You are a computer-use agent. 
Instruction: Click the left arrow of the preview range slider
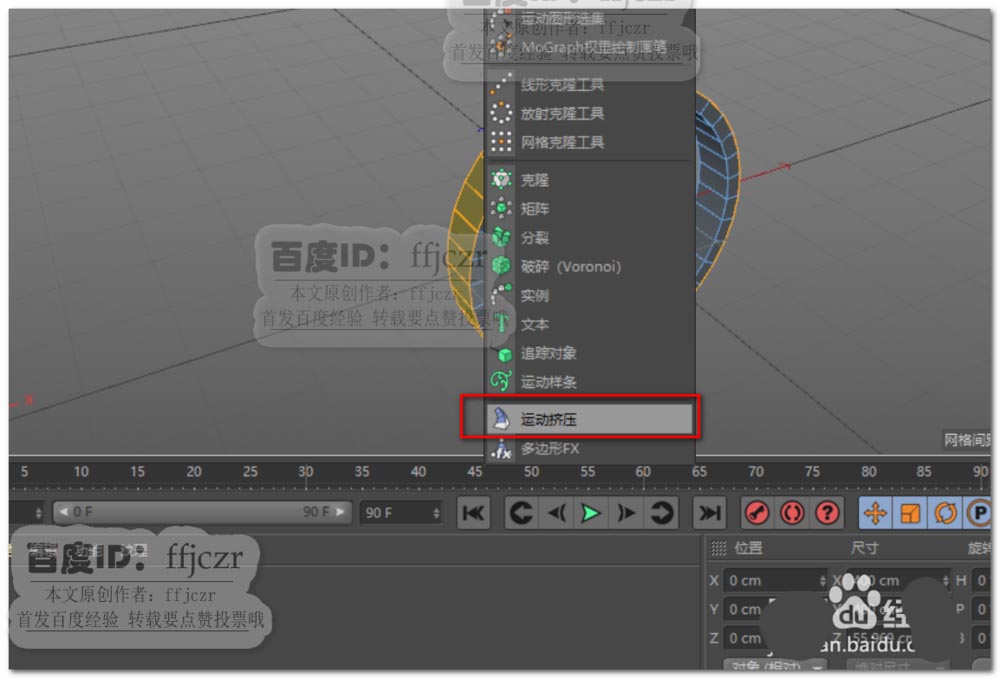tap(63, 512)
